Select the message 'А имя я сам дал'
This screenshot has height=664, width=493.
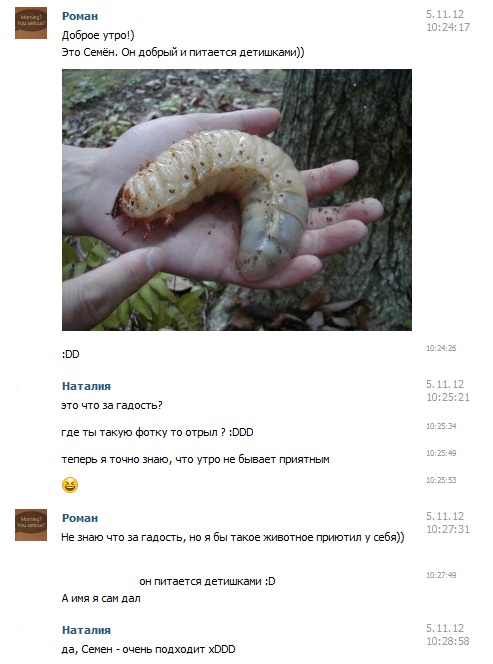[101, 598]
